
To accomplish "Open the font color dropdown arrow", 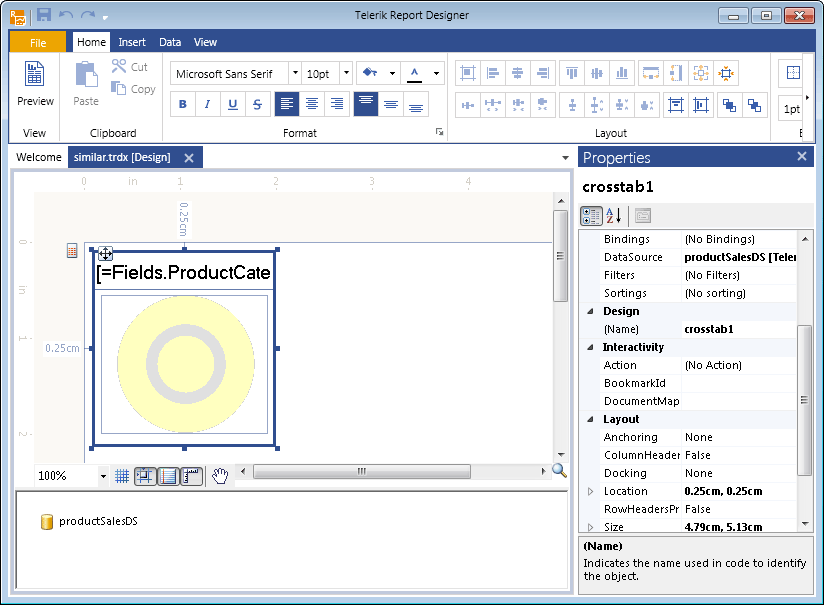I will [436, 73].
